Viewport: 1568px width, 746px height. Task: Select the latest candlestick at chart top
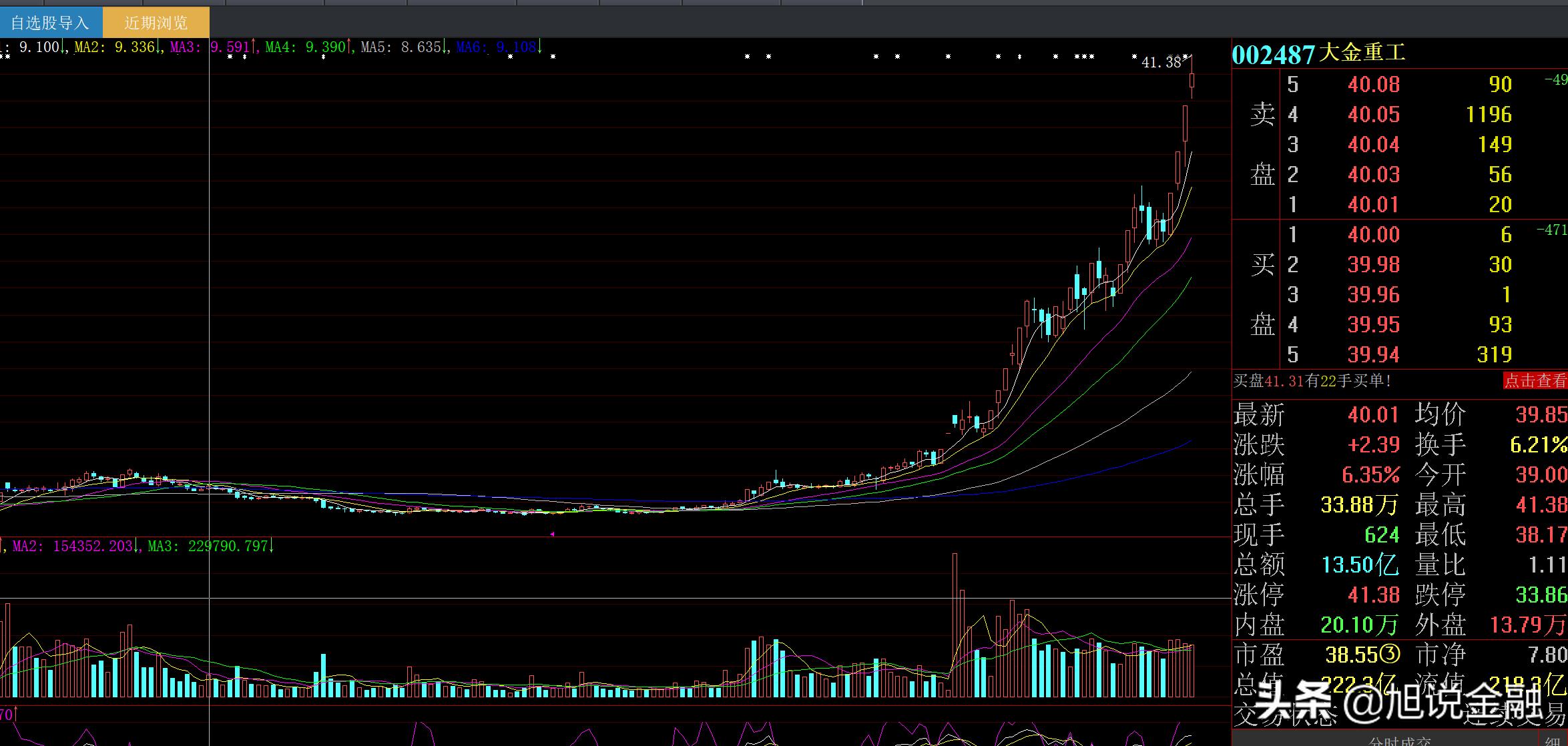[1192, 81]
